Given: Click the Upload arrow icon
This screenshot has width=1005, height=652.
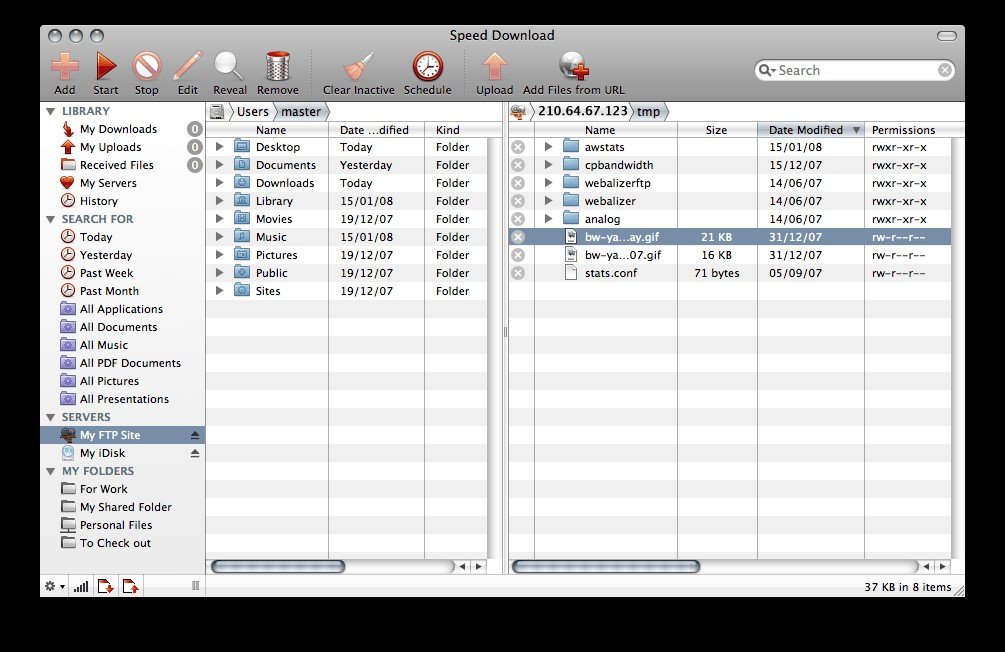Looking at the screenshot, I should point(494,67).
